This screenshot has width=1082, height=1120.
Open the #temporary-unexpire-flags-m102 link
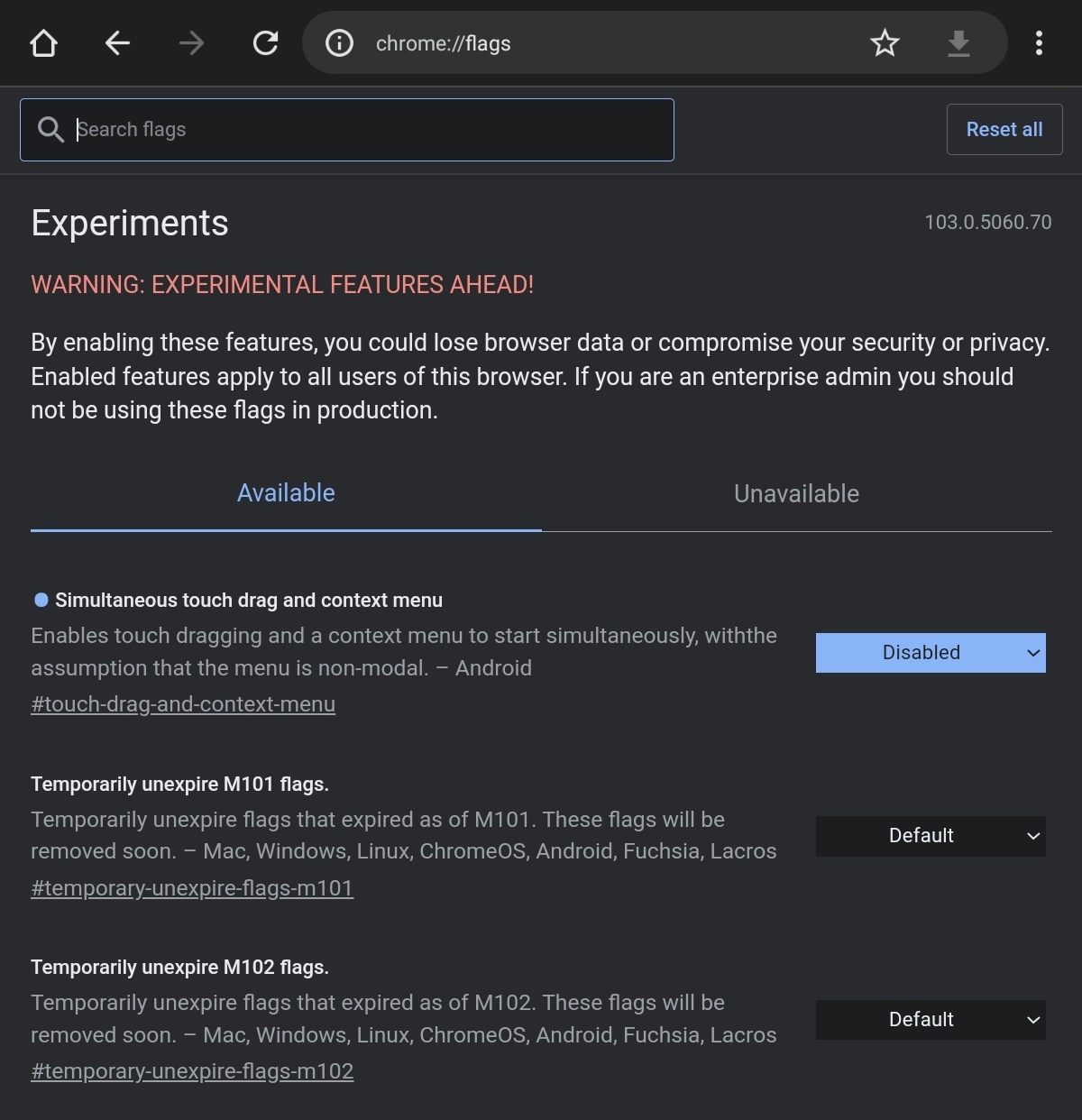tap(192, 1071)
